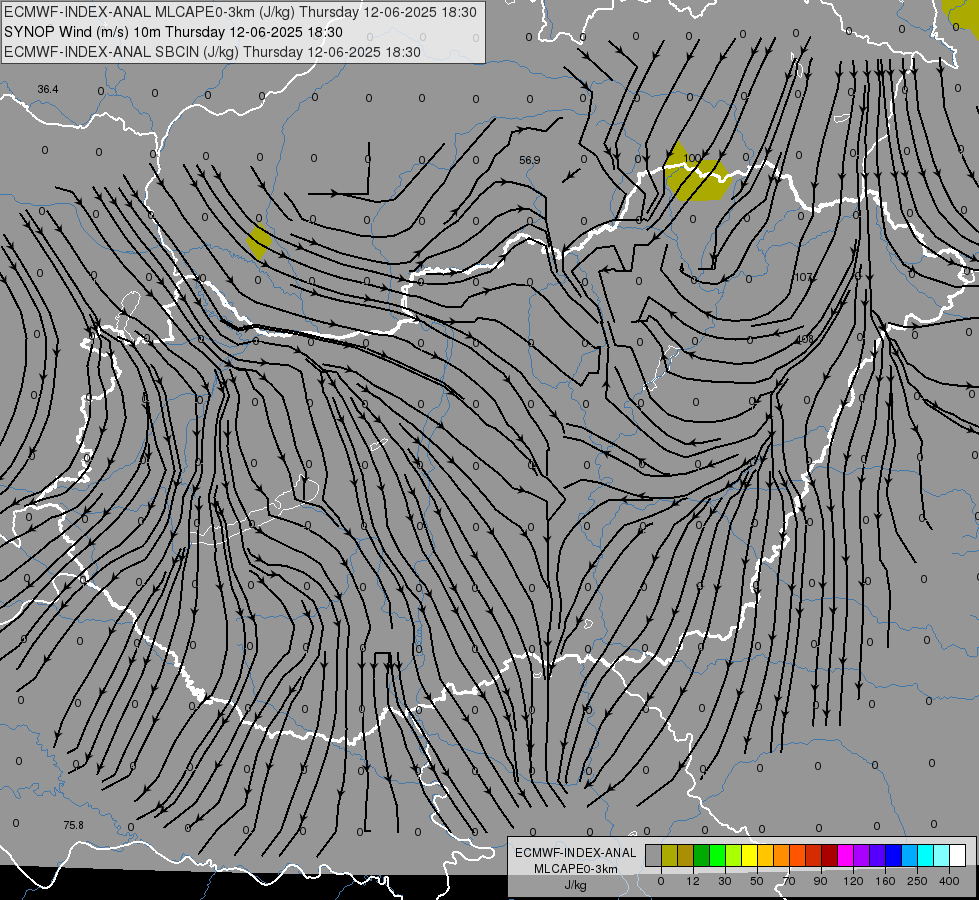
Task: Click the legend text MLCAPE0-3km
Action: tap(576, 869)
